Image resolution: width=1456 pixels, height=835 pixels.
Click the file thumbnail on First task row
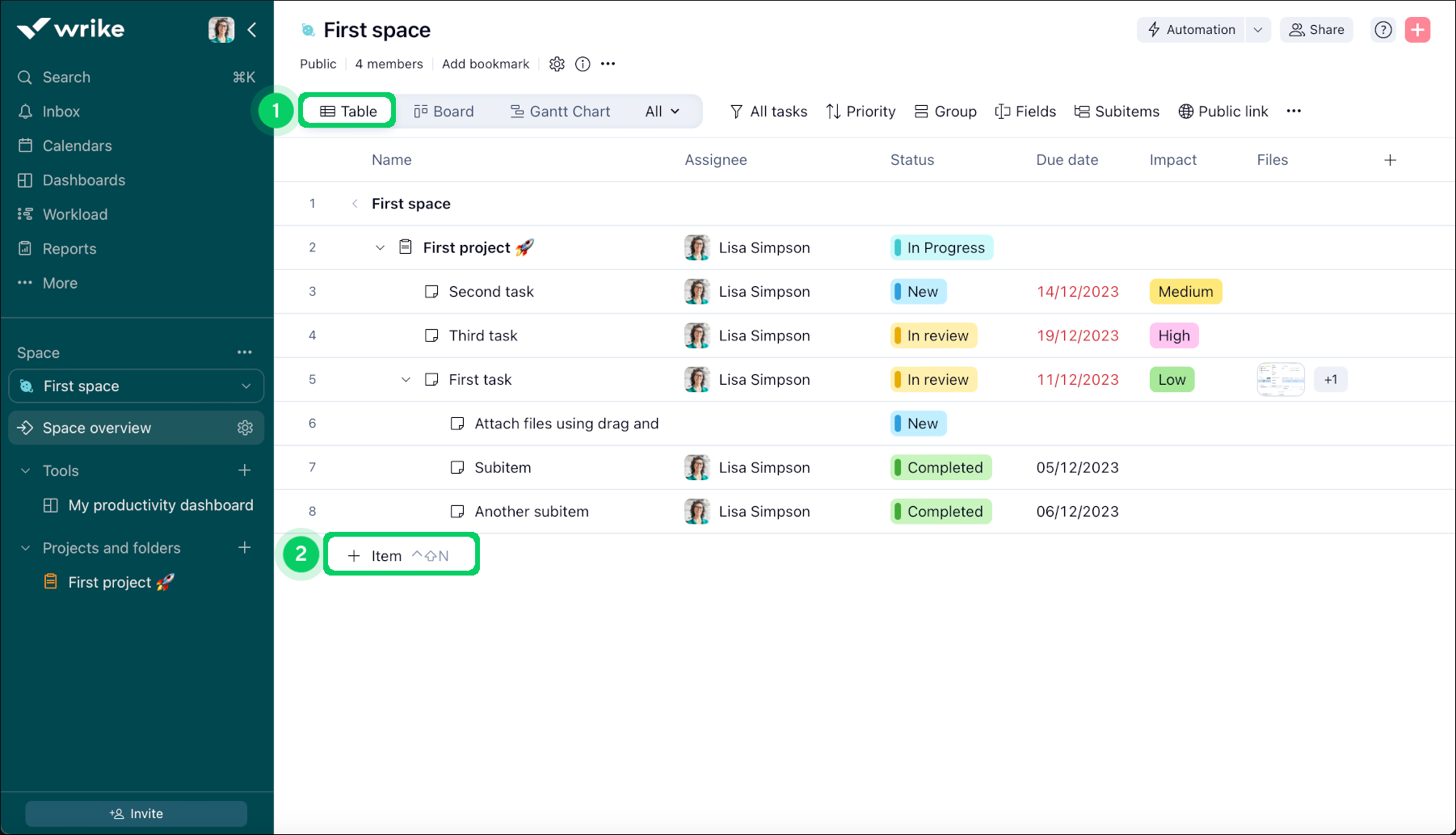pos(1280,379)
